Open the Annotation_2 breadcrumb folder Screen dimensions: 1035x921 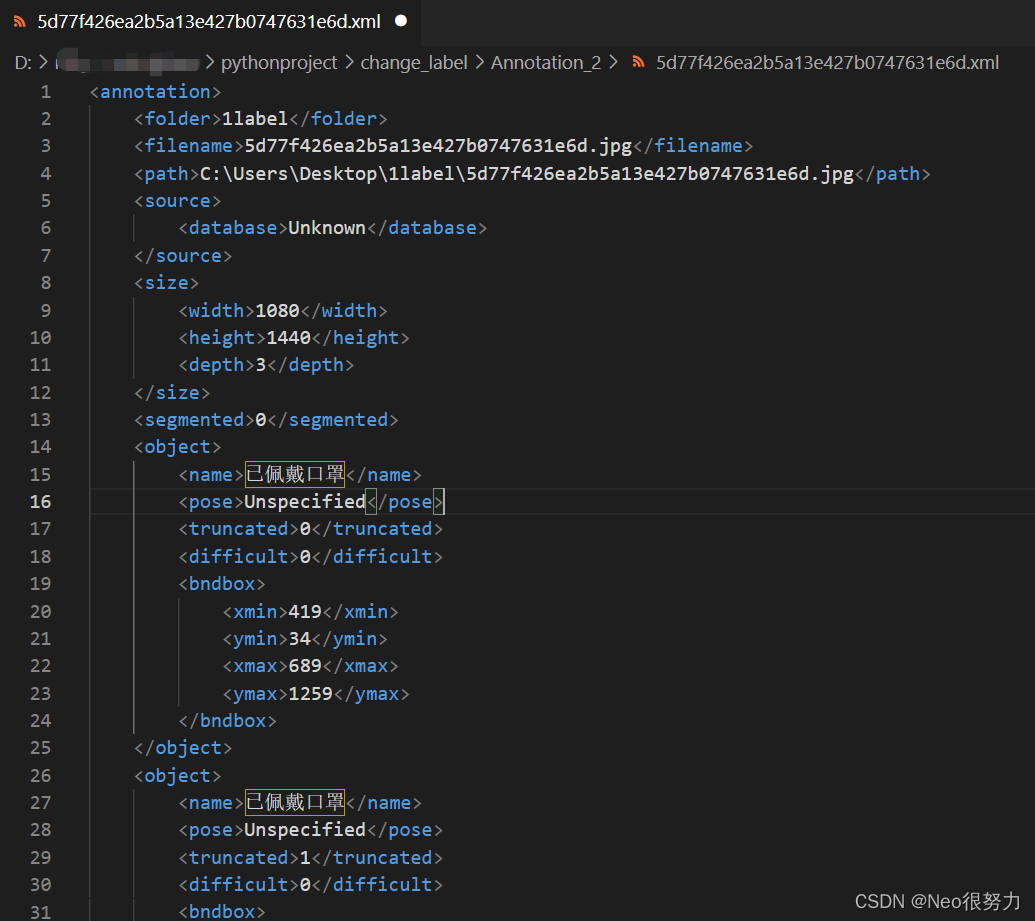pos(546,63)
